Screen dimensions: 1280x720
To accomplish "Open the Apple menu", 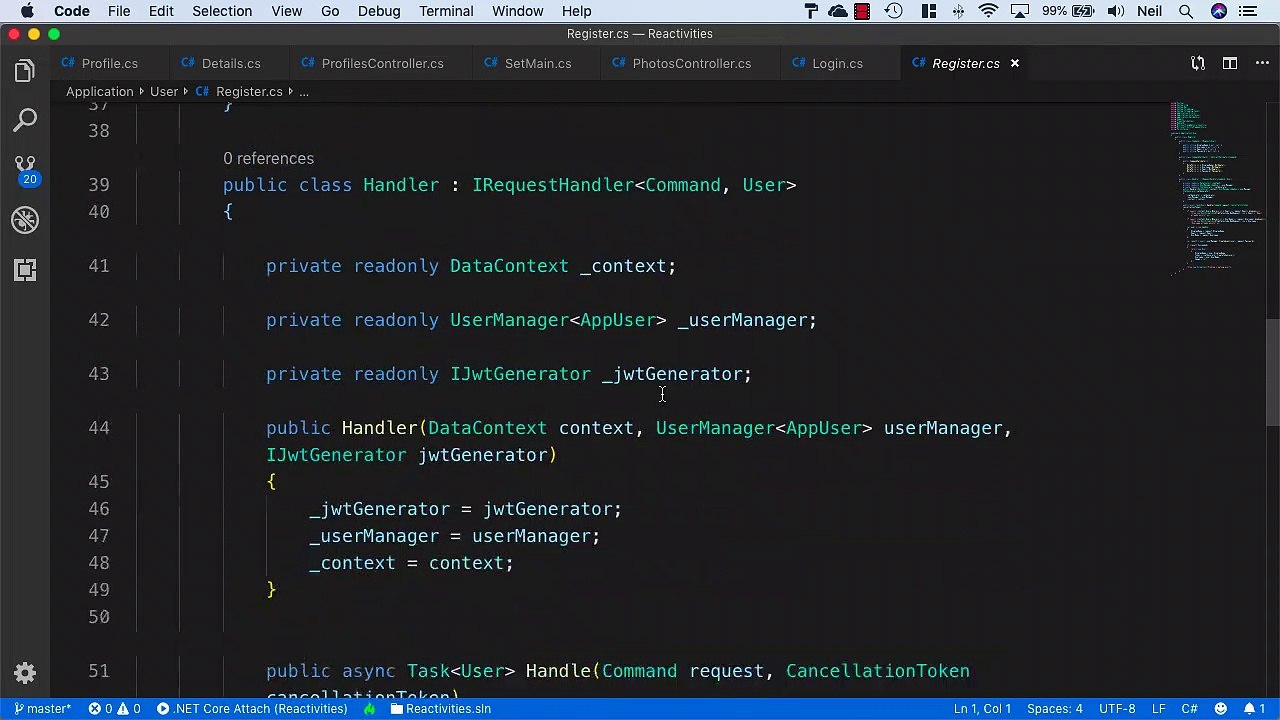I will coord(27,11).
